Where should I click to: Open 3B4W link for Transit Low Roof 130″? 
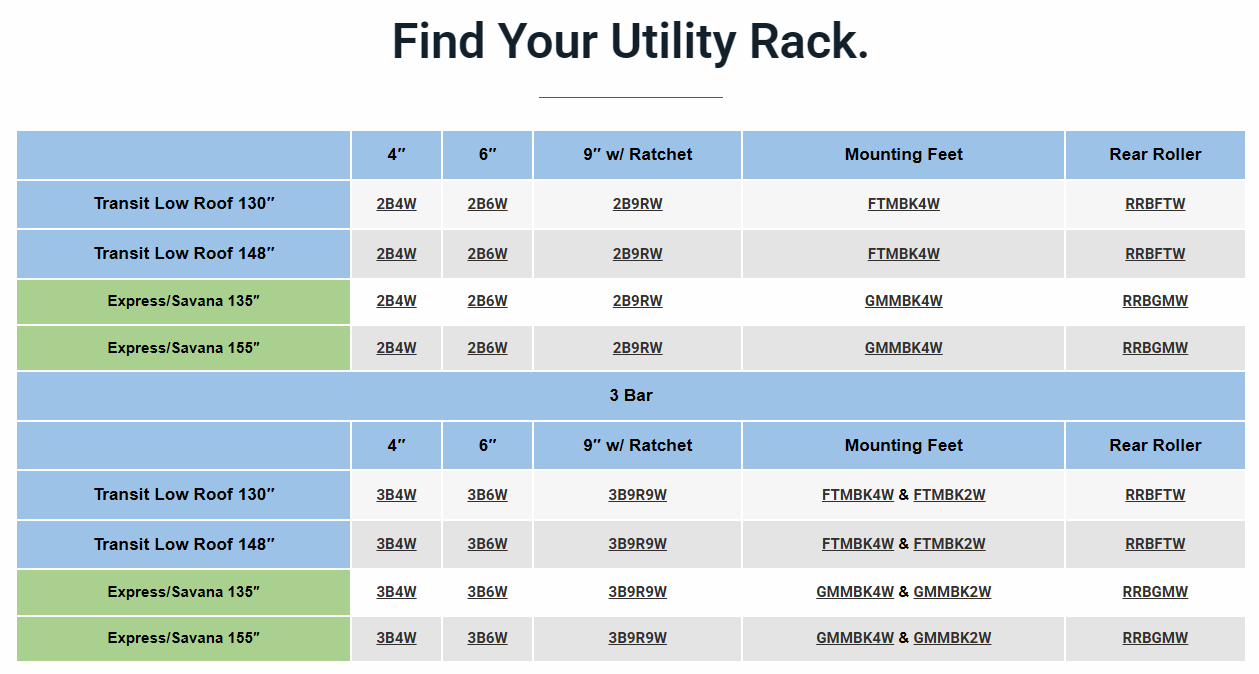396,495
